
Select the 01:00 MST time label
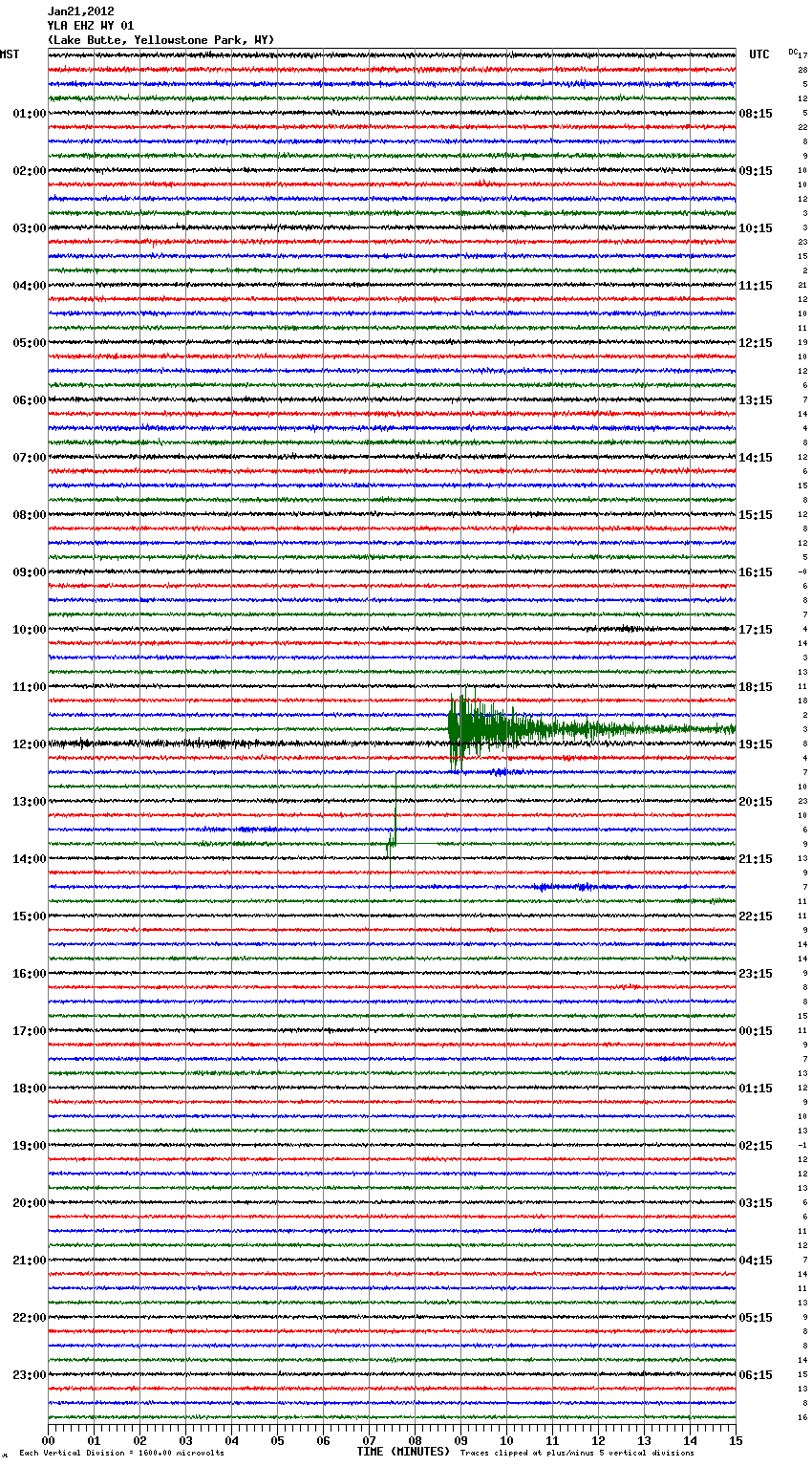30,114
